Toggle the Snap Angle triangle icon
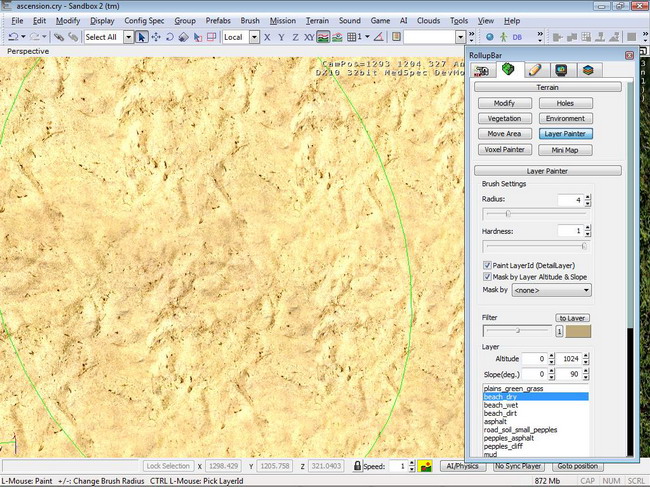 tap(378, 37)
